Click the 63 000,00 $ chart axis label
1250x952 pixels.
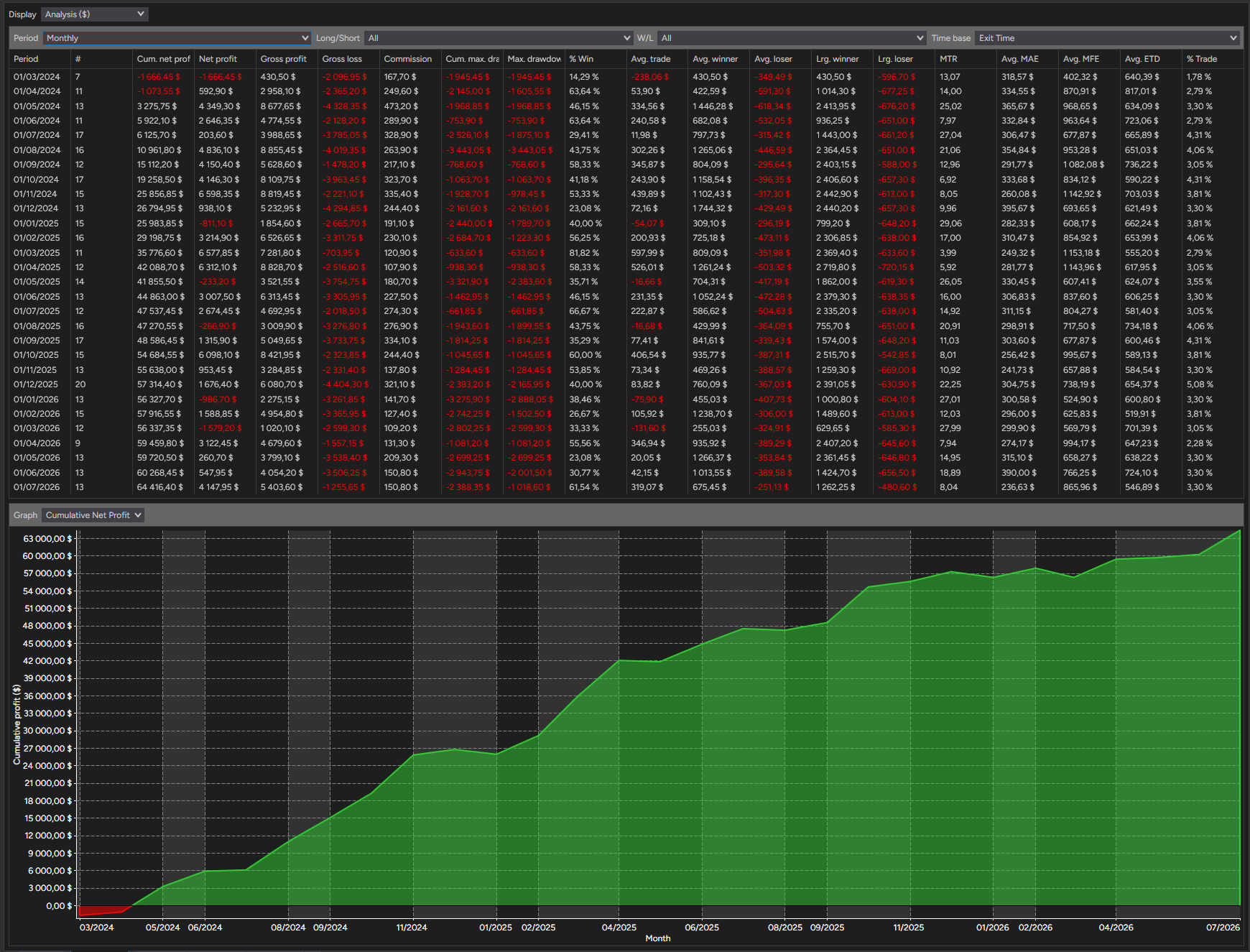[x=47, y=539]
